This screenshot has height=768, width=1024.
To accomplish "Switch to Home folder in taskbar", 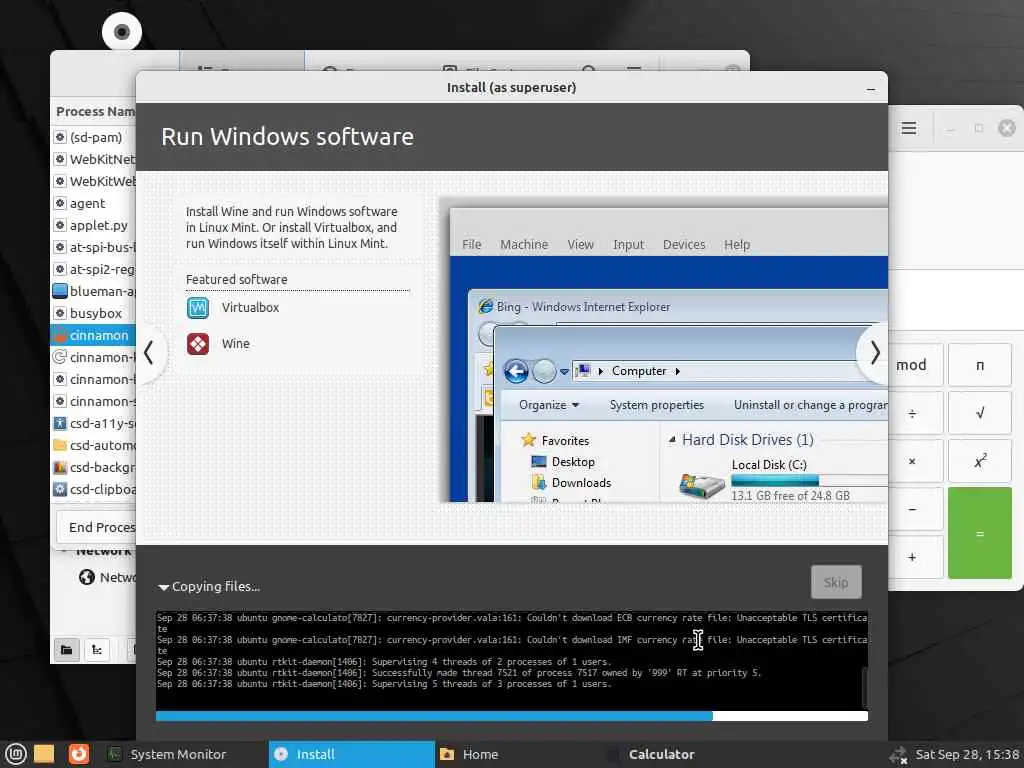I will [517, 754].
